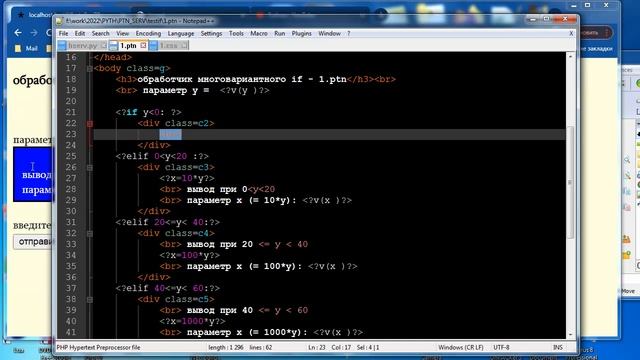Click the 'Windows (CR LF)' status bar entry
This screenshot has height=360, width=640.
[x=461, y=348]
